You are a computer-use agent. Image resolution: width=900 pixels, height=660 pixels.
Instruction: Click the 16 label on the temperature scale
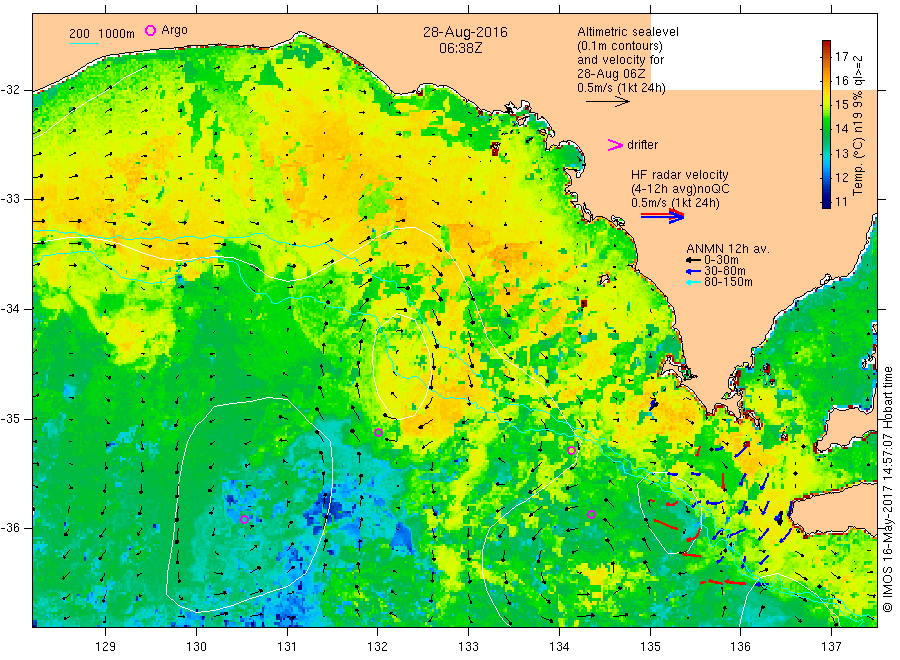[x=841, y=80]
